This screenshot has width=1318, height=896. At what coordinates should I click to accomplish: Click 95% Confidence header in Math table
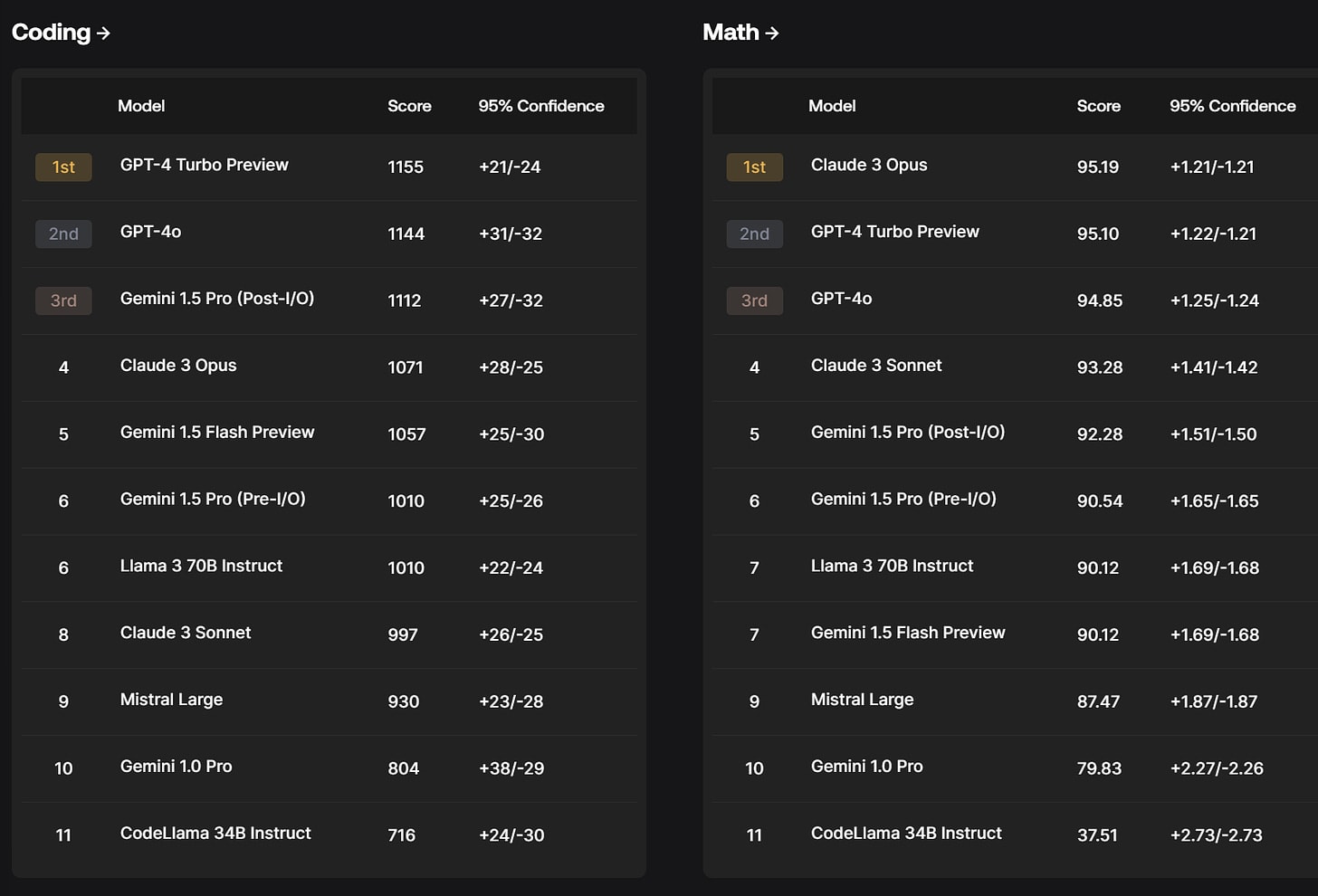click(1233, 106)
